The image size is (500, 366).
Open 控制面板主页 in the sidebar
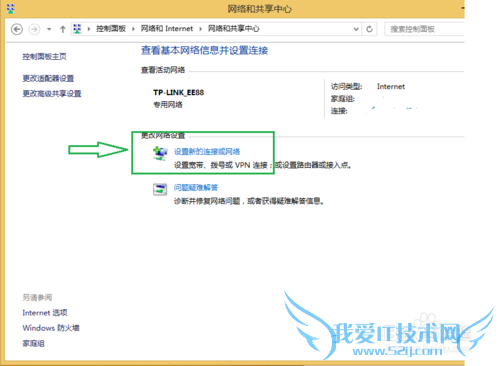[44, 57]
